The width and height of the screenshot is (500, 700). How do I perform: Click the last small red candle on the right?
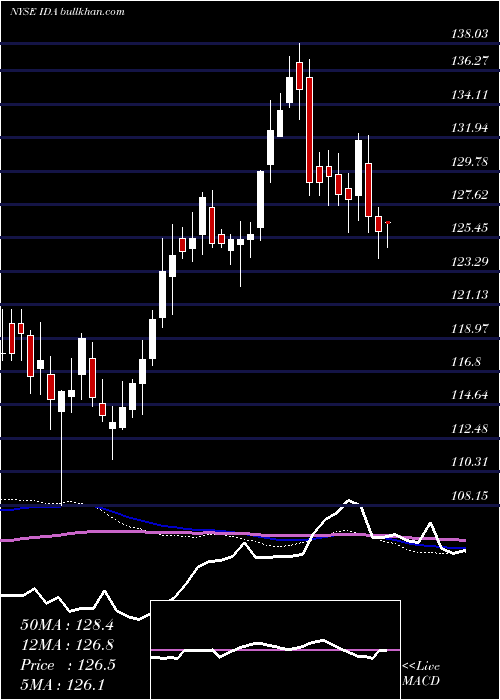coord(388,222)
